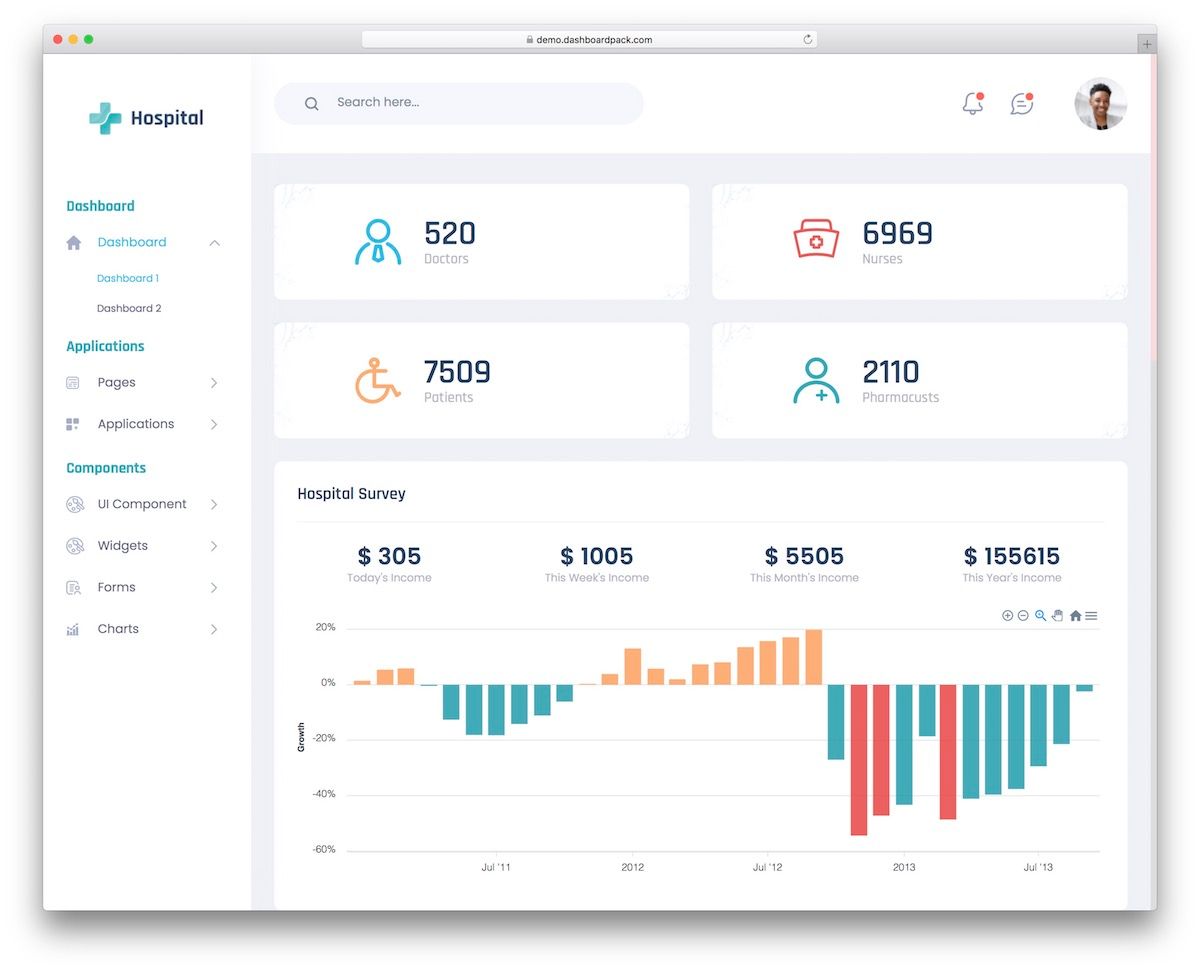Click the Doctors icon on the 520 card
Screen dimensions: 1200x972
click(380, 240)
